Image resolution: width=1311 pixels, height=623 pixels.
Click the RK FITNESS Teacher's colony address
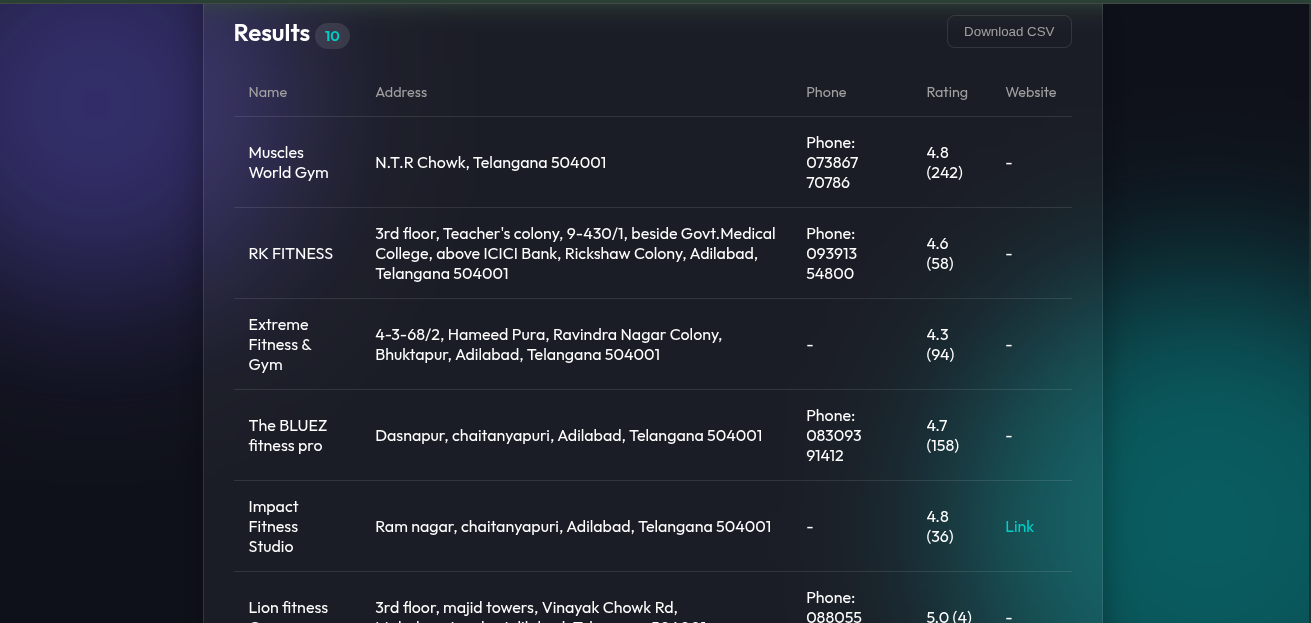point(574,254)
